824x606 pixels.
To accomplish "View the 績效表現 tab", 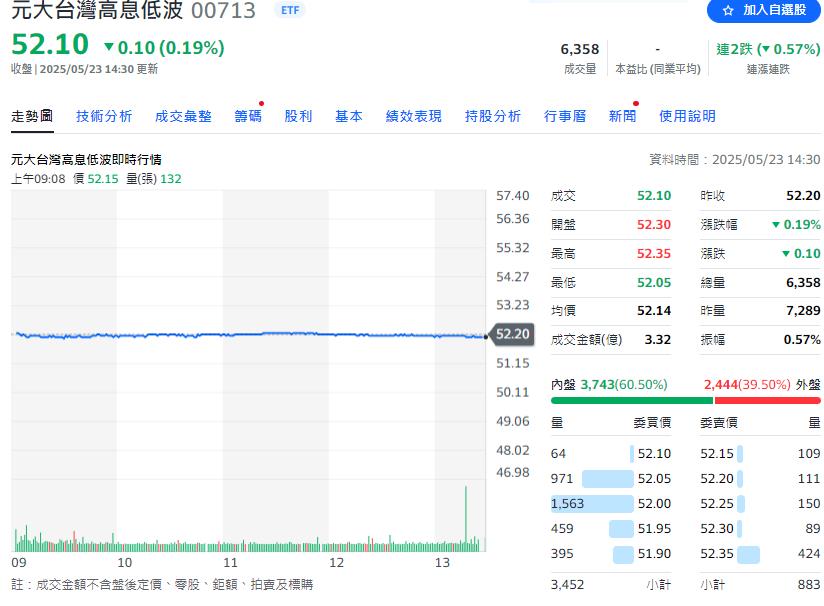I will (x=414, y=116).
